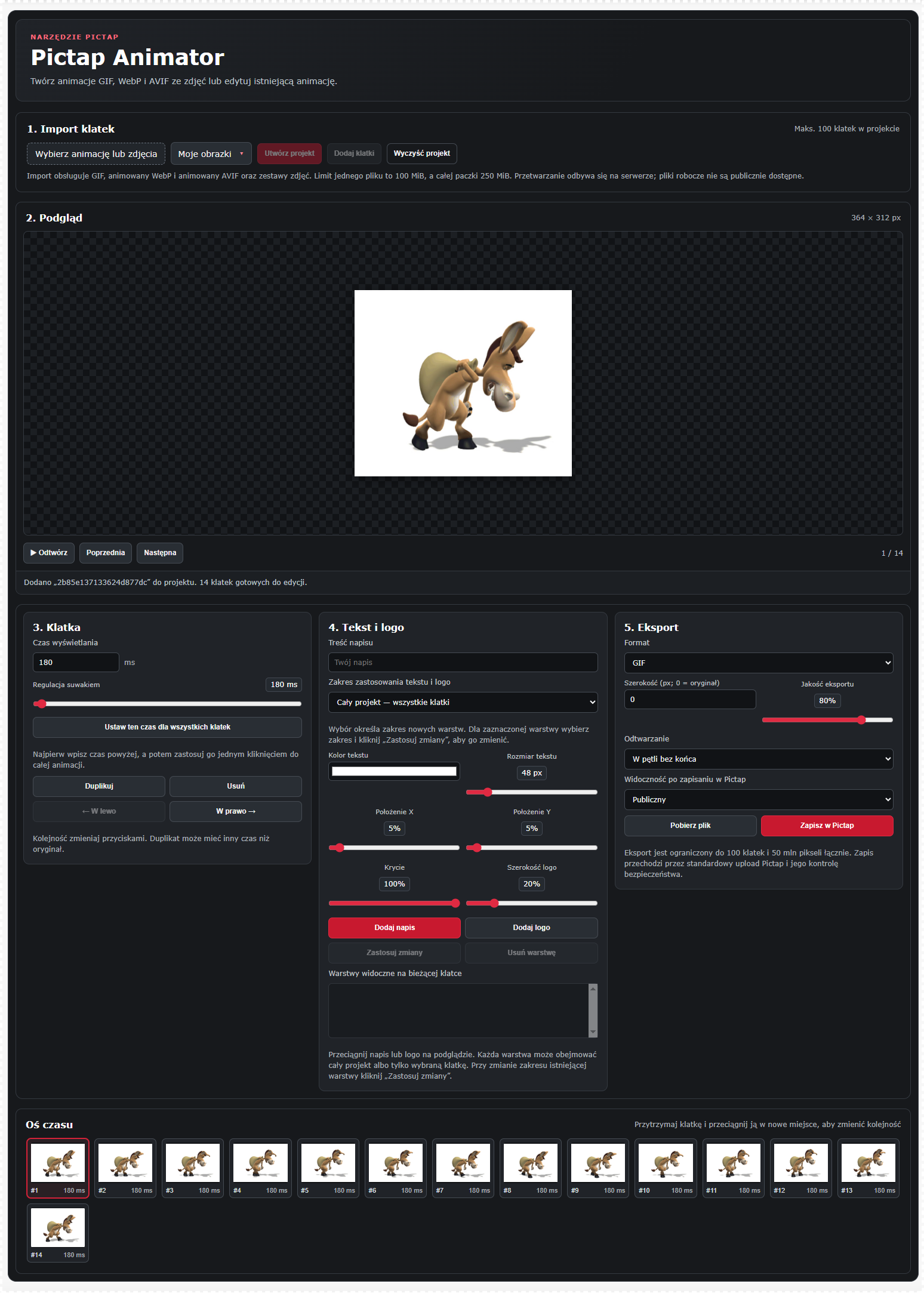Click Ustaw ten czas dla wszystkich klatek

click(x=167, y=727)
